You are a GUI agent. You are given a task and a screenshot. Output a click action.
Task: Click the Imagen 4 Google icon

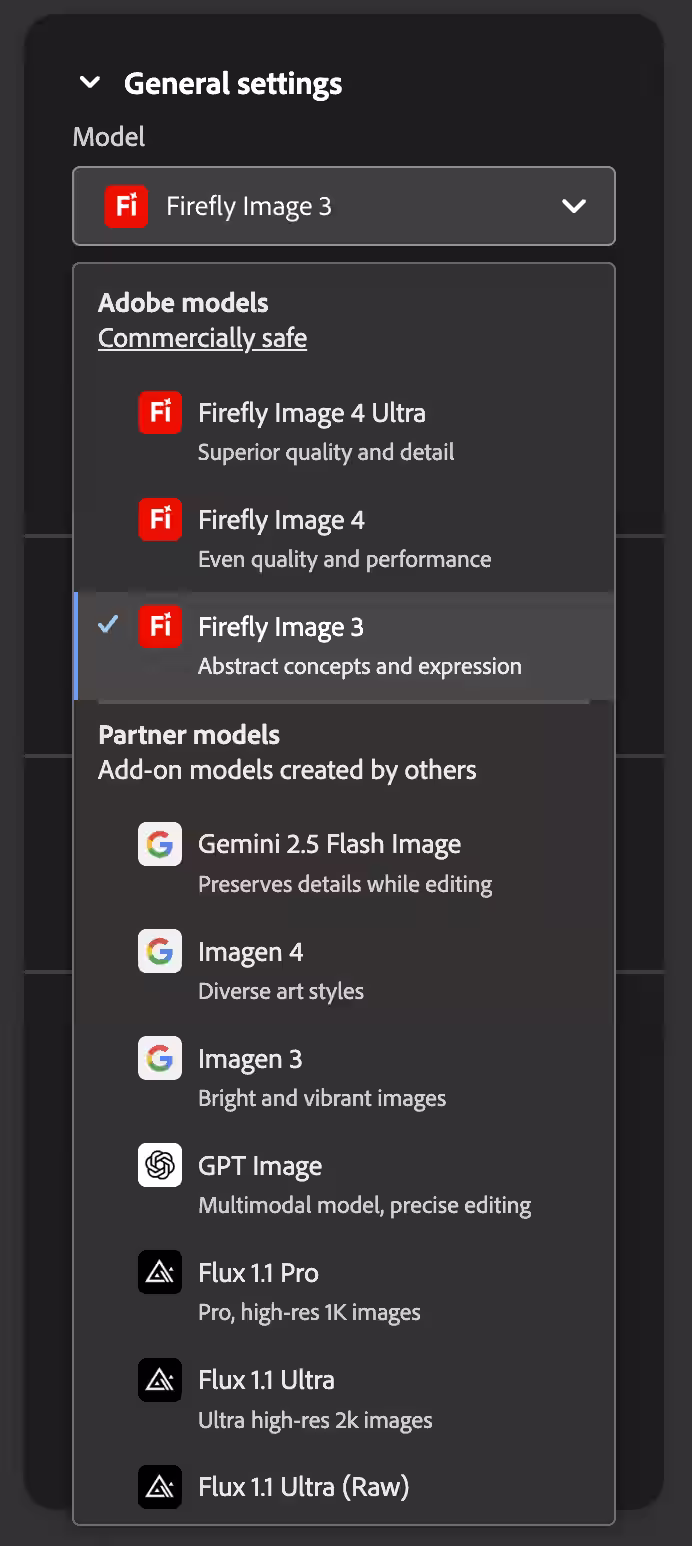160,951
